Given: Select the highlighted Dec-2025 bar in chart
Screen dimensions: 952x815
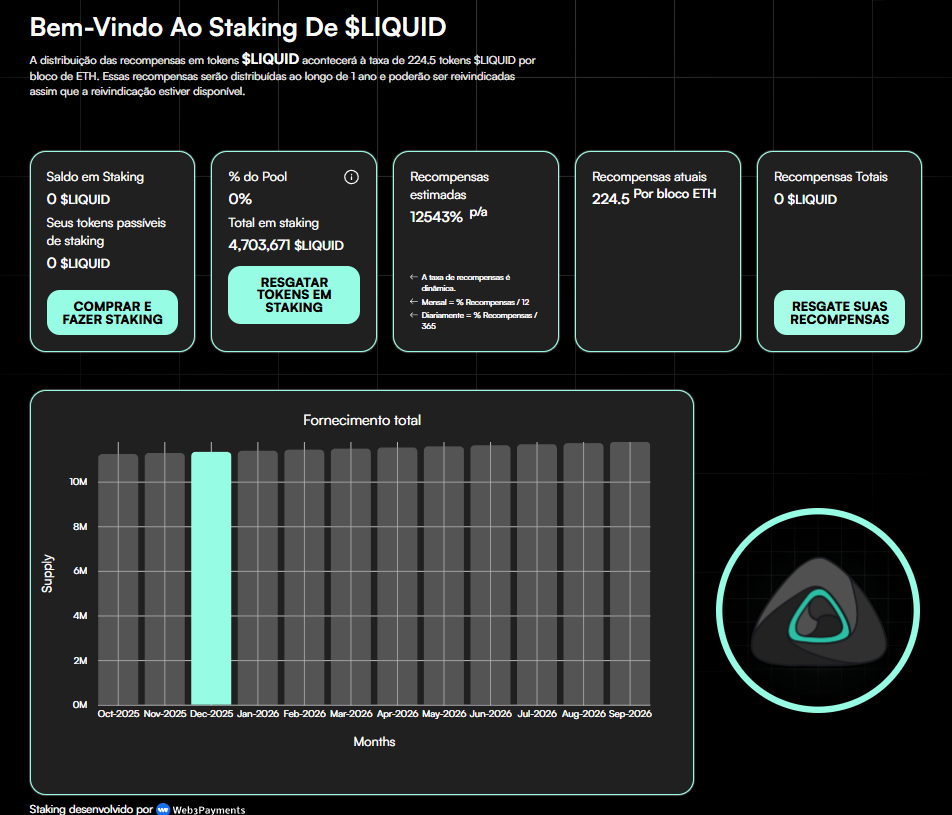Looking at the screenshot, I should [x=211, y=578].
